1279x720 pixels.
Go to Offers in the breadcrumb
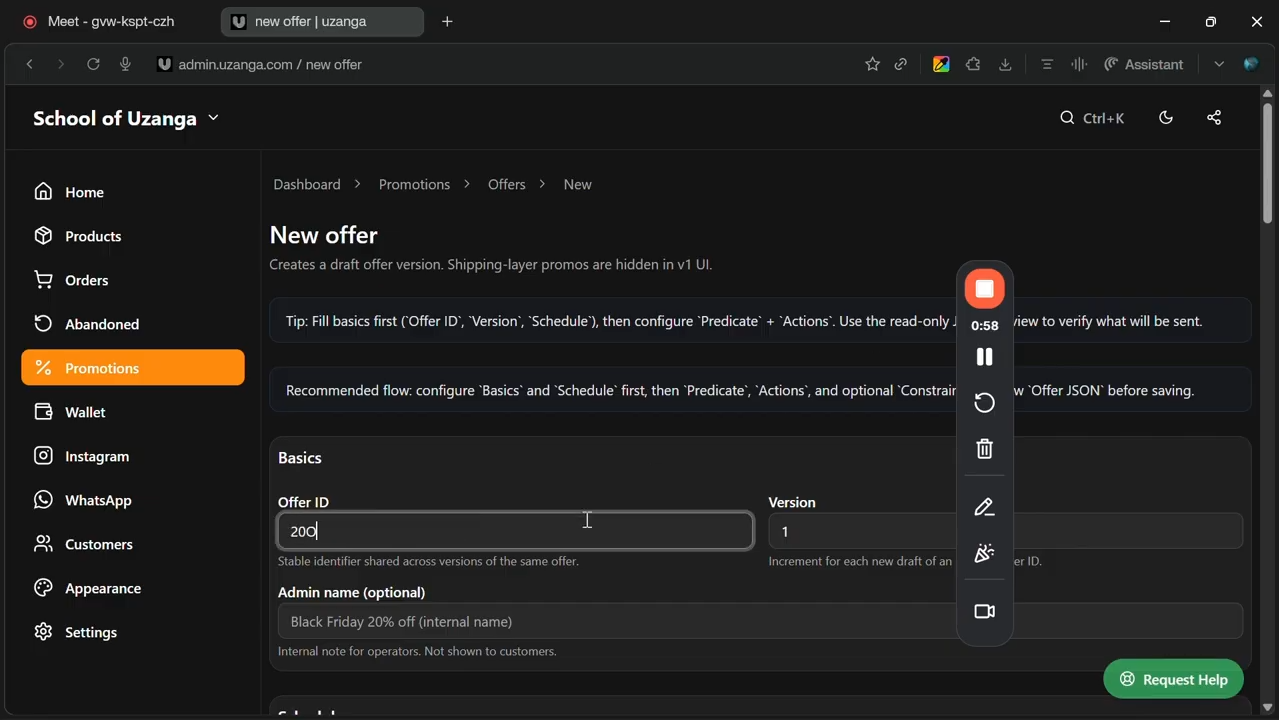tap(507, 184)
